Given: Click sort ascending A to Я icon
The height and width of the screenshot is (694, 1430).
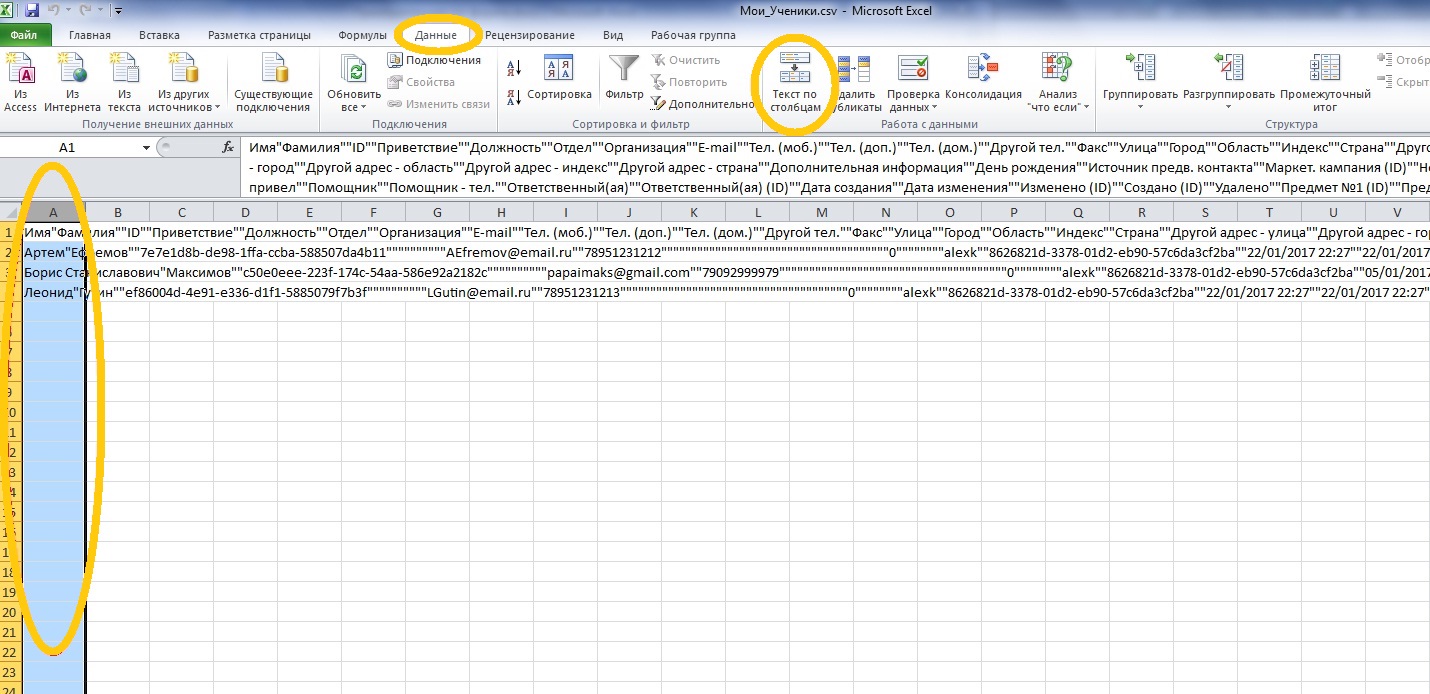Looking at the screenshot, I should coord(515,68).
